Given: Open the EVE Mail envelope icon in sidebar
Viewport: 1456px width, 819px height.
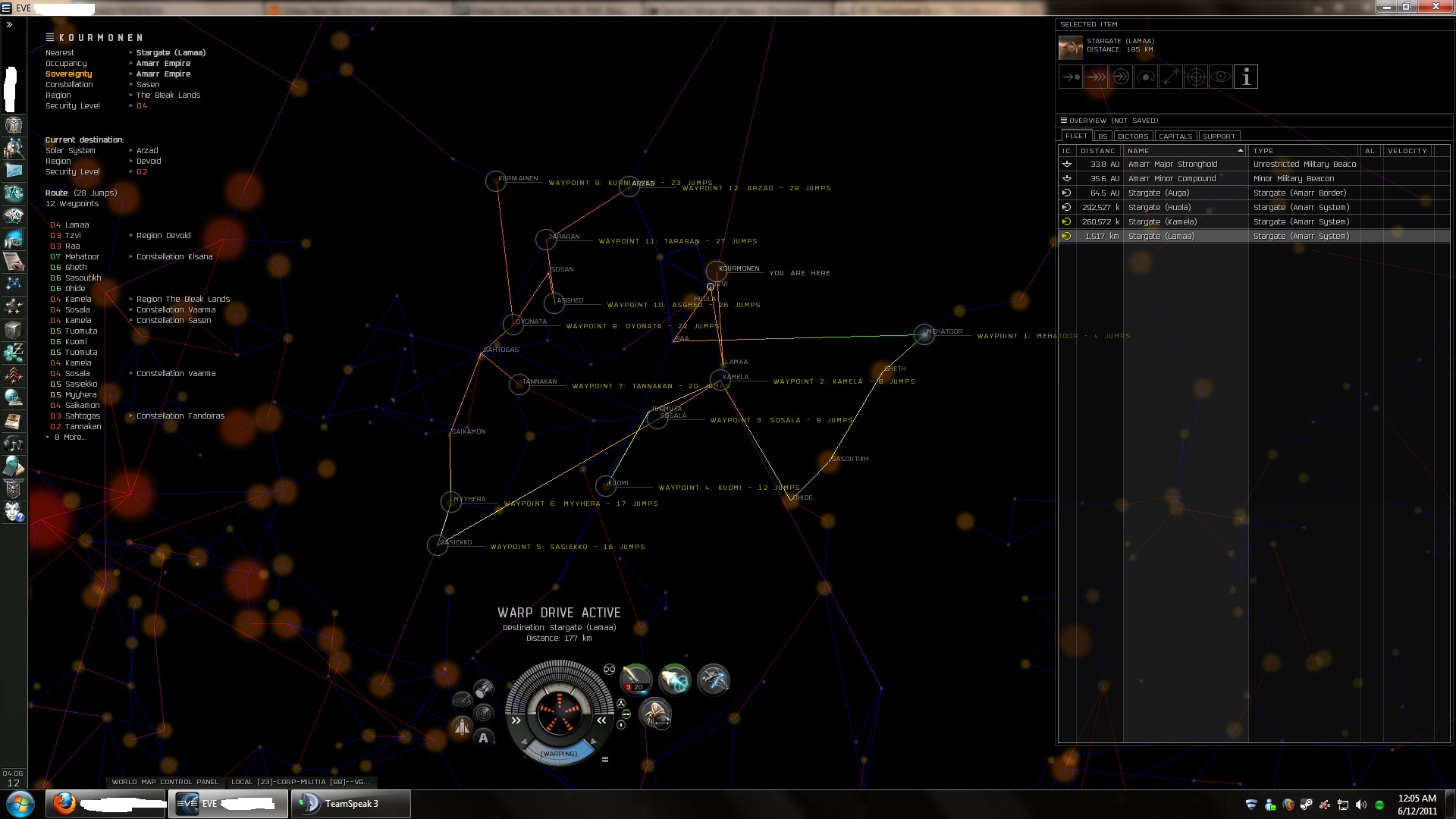Looking at the screenshot, I should click(14, 171).
